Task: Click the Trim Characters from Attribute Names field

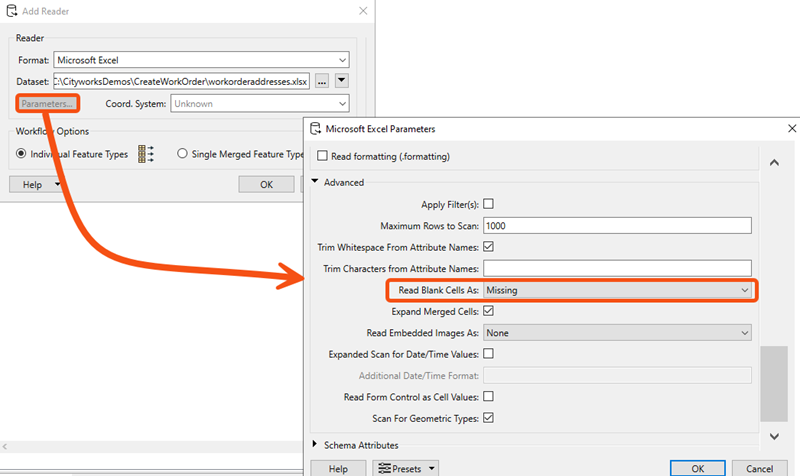Action: [617, 268]
